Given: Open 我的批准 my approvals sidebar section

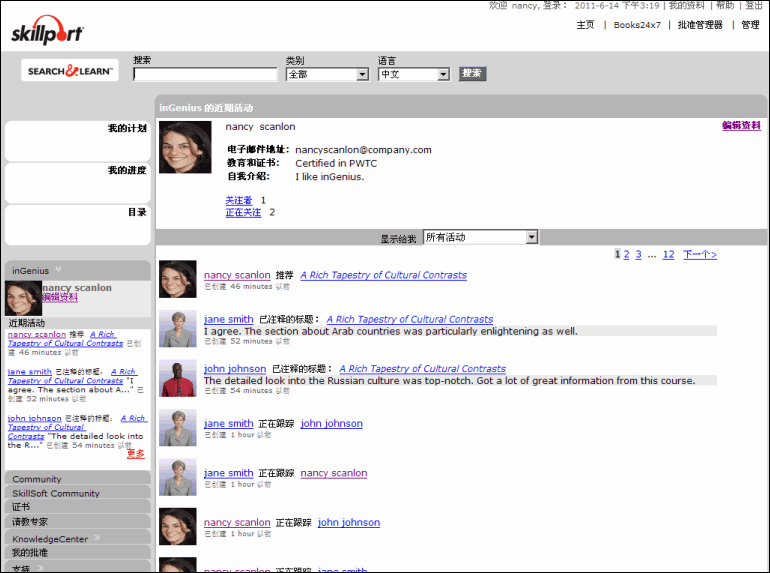Looking at the screenshot, I should (78, 552).
